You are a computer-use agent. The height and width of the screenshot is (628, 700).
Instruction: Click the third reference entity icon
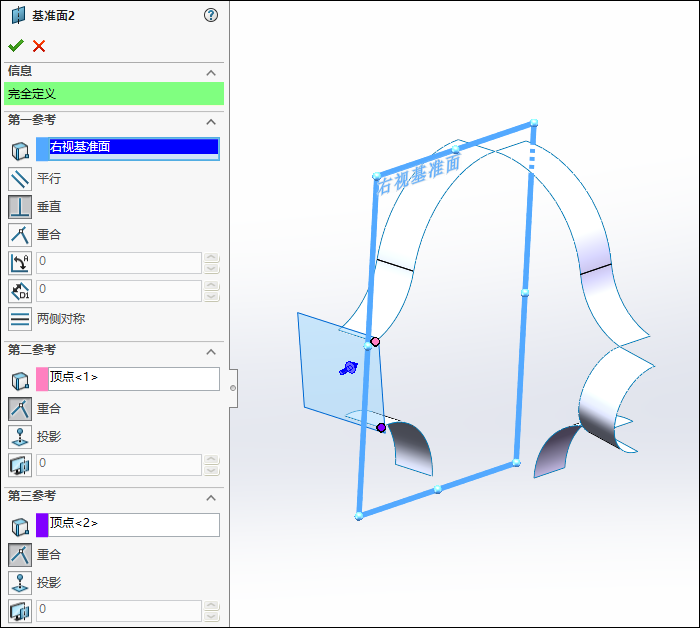point(20,527)
